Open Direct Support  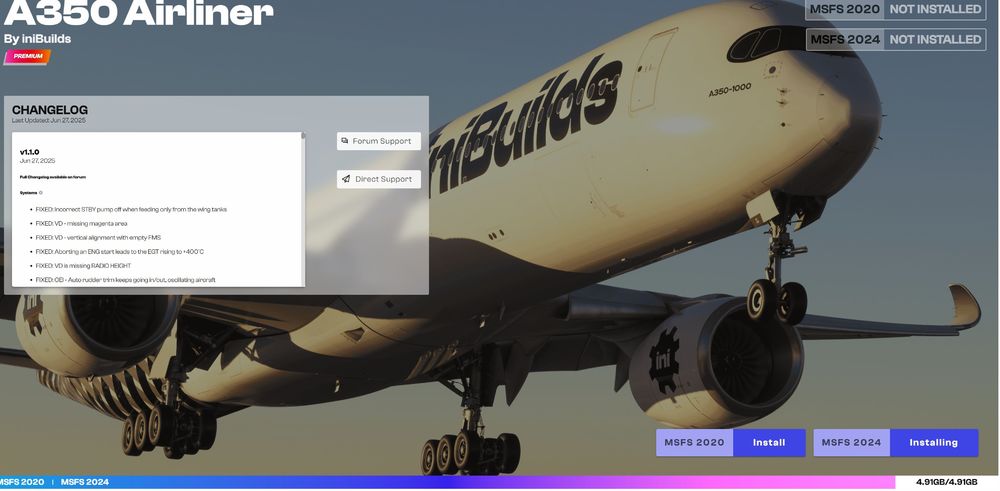[379, 179]
